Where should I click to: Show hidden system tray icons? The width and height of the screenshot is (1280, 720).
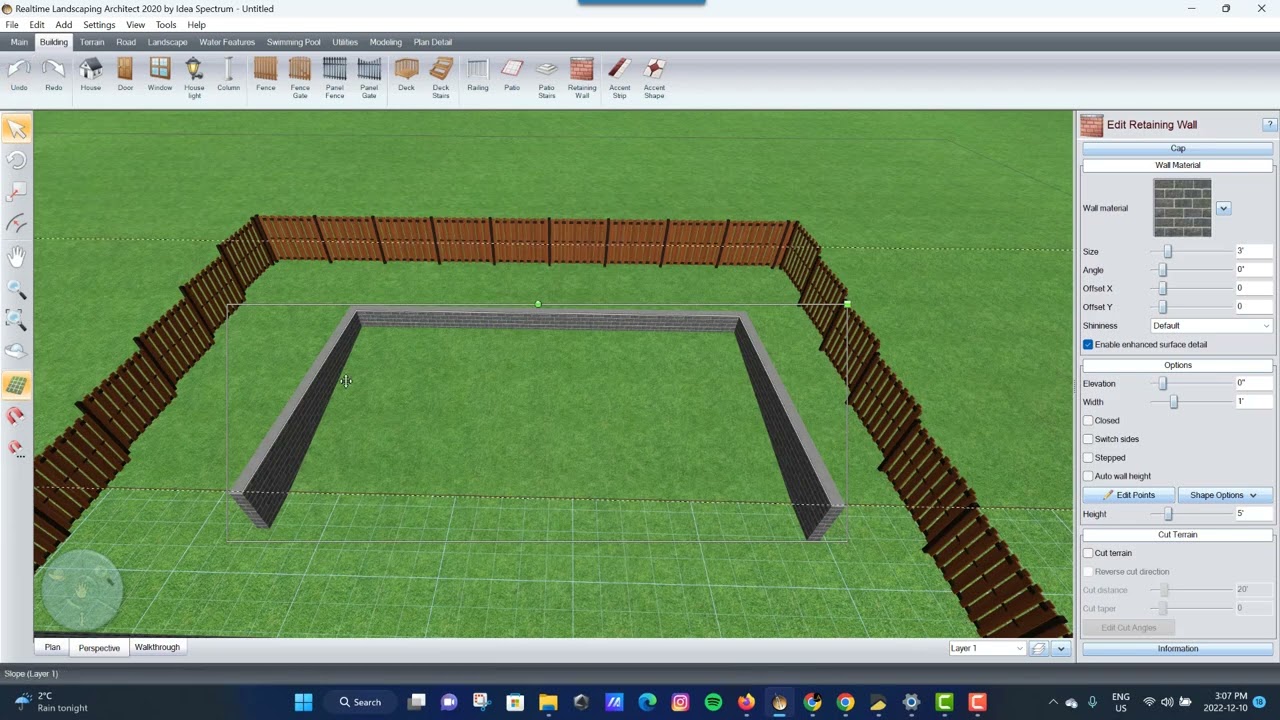tap(1052, 702)
